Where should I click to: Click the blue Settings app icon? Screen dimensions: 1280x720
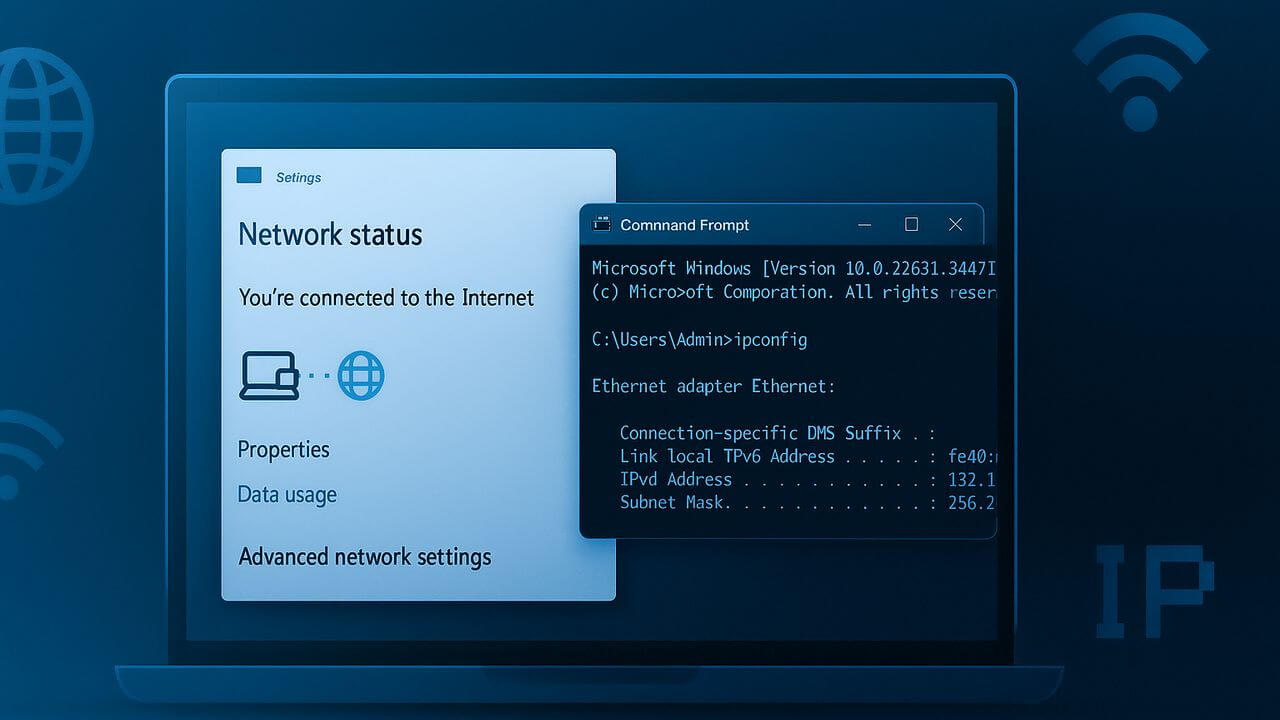click(x=249, y=176)
